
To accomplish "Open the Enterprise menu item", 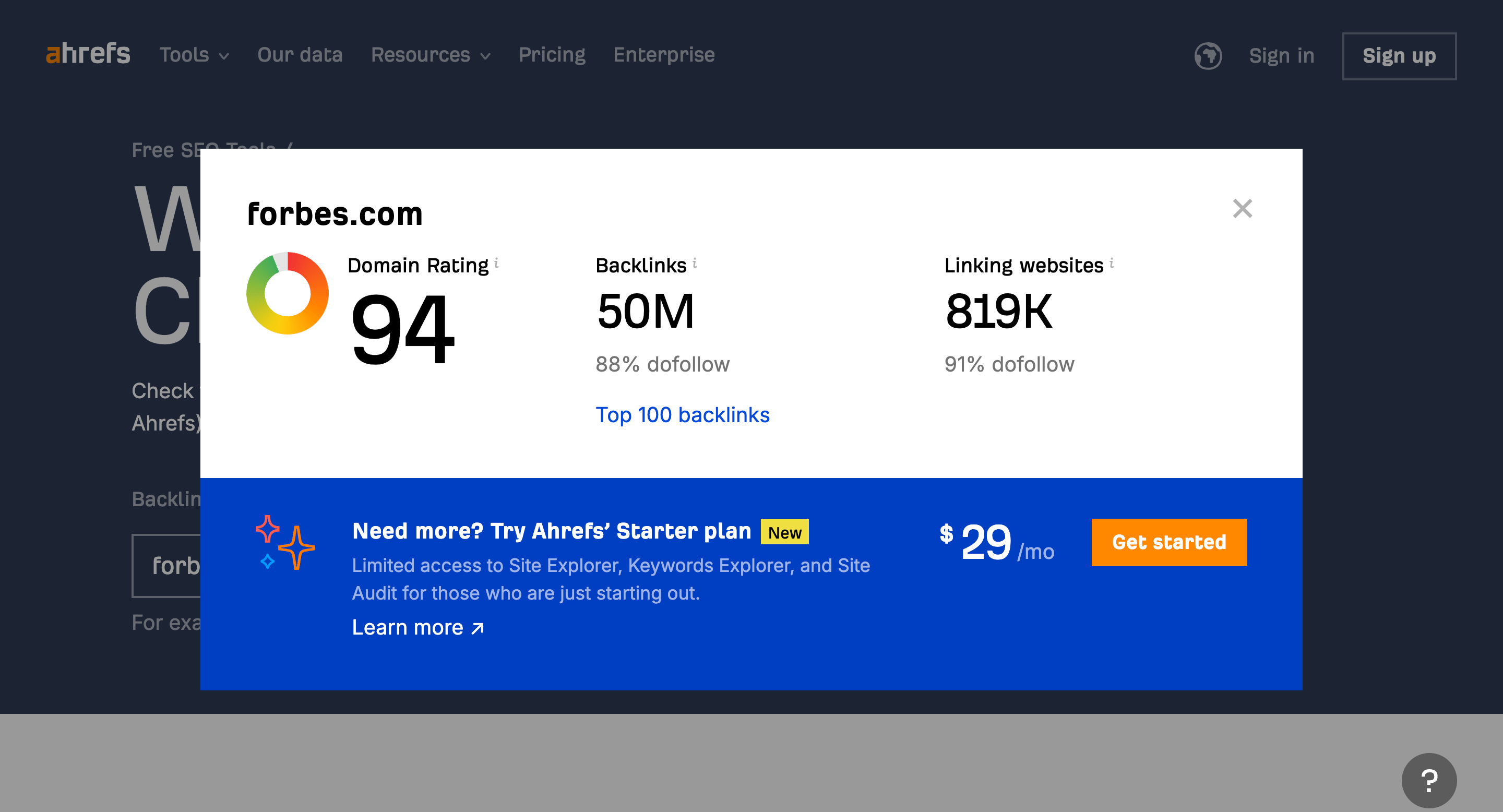I will (x=663, y=54).
